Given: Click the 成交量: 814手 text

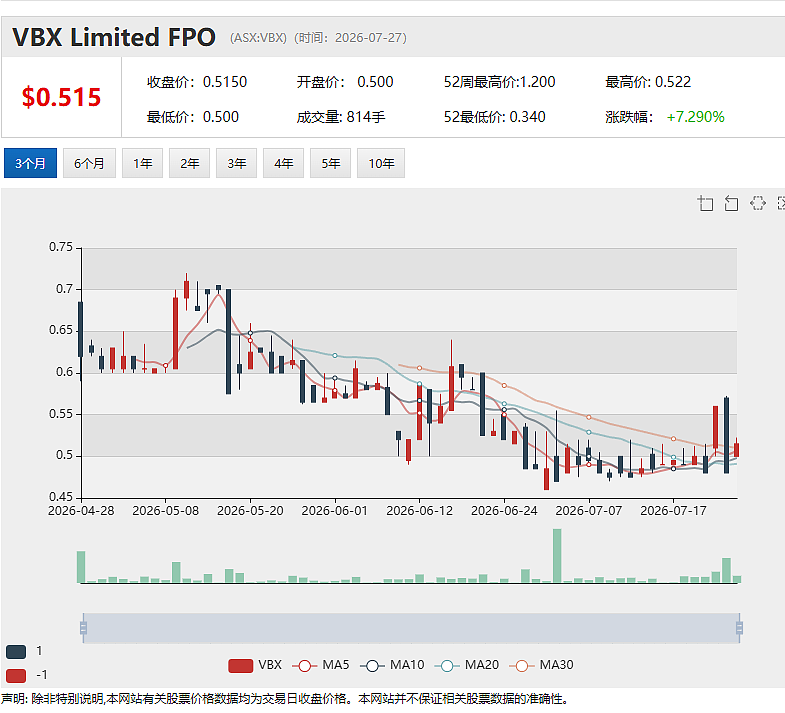Looking at the screenshot, I should coord(341,117).
